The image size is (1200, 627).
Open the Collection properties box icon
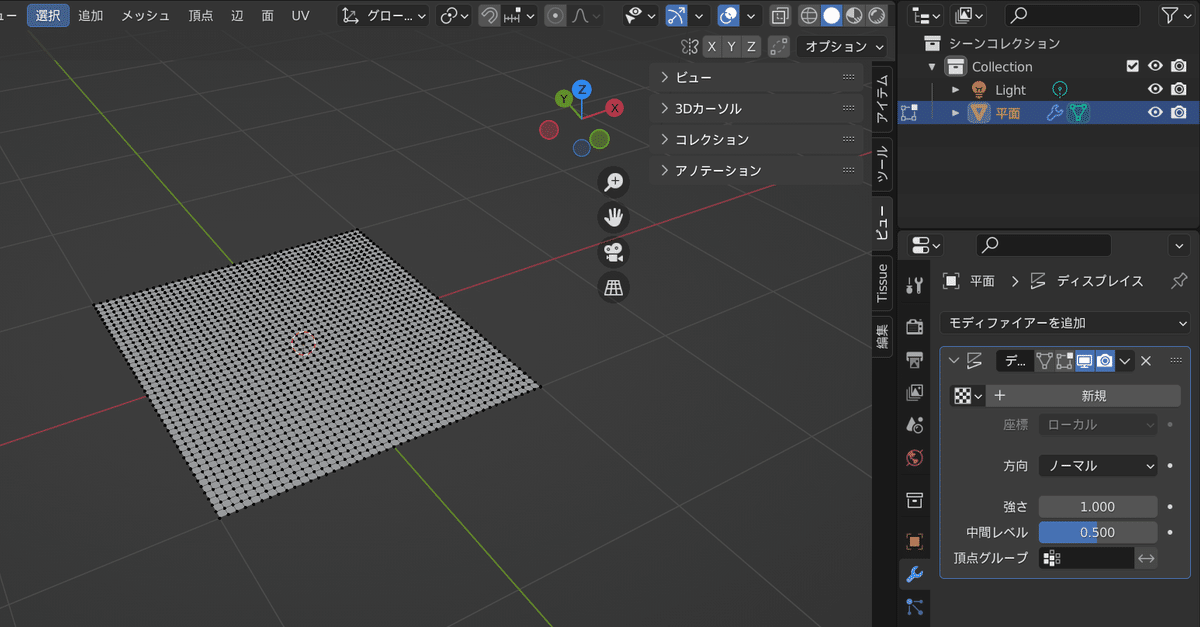[x=914, y=500]
